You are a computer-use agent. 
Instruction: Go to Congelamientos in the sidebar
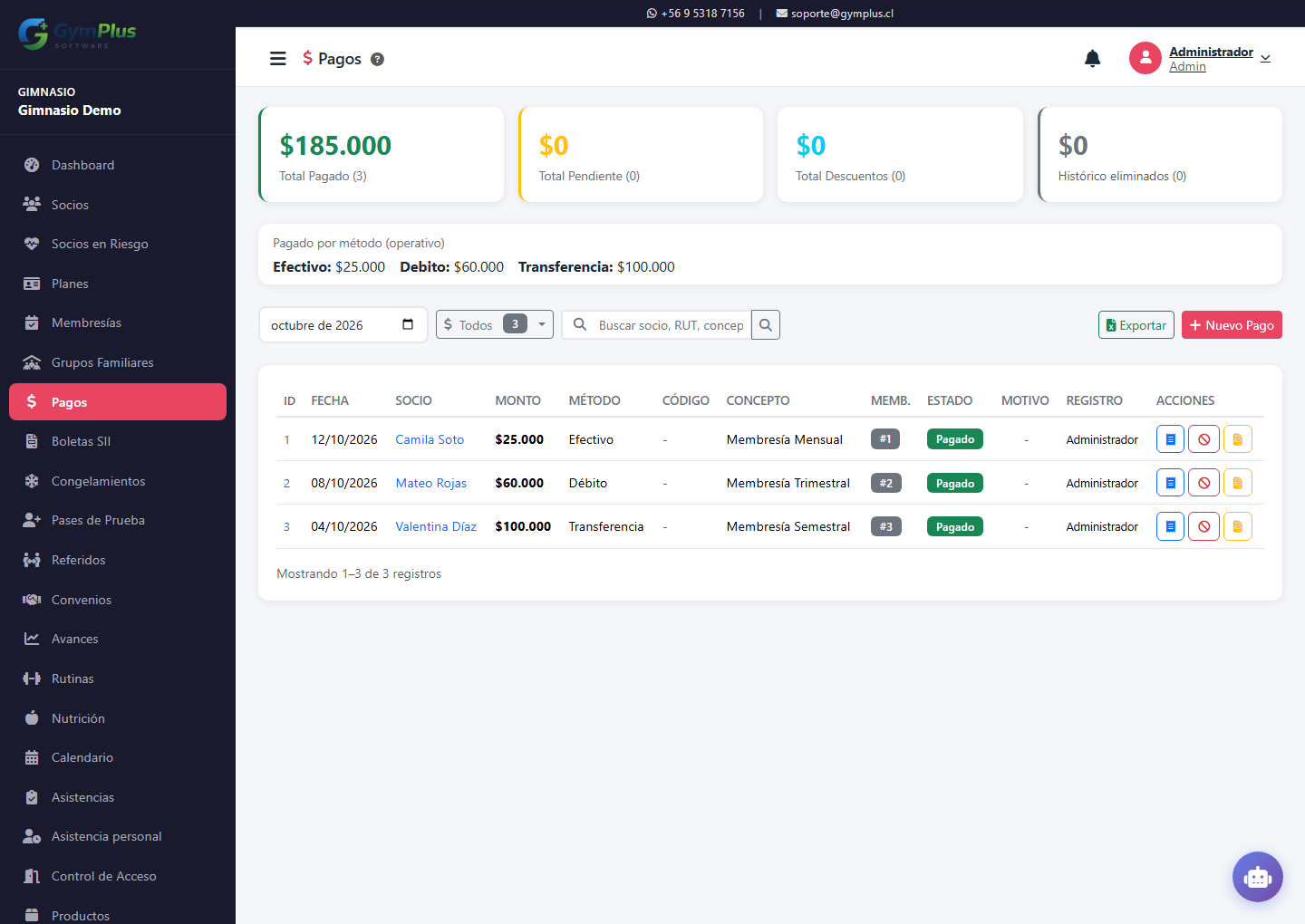coord(118,481)
